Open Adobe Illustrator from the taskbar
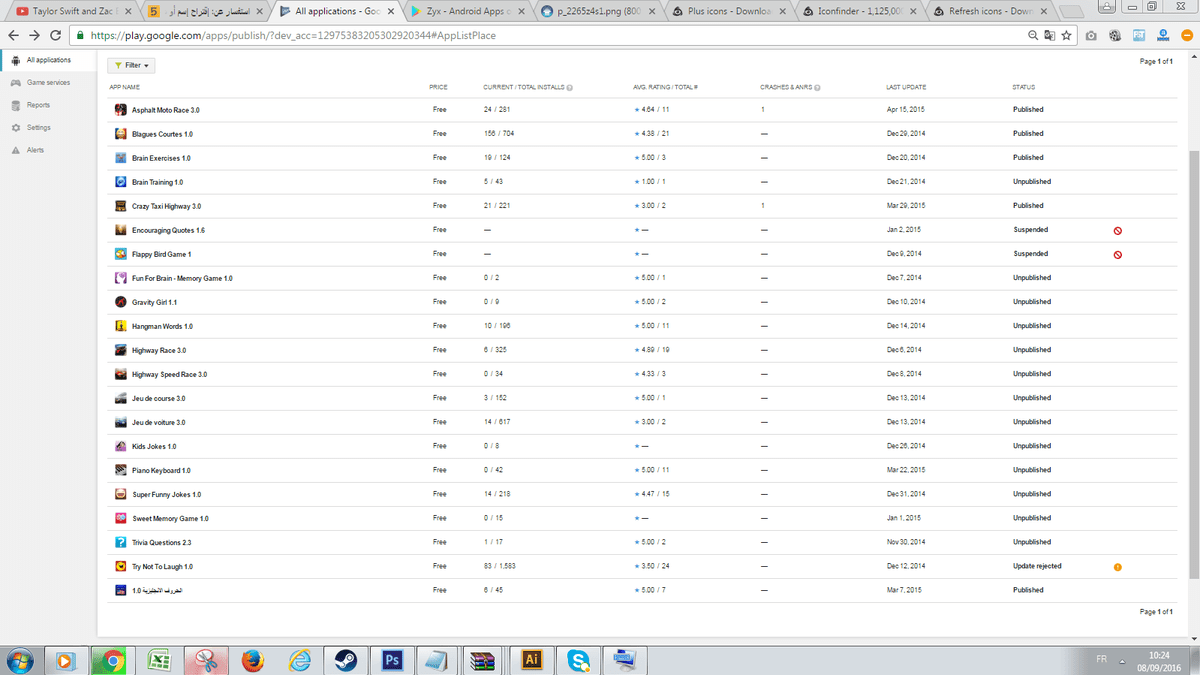The height and width of the screenshot is (675, 1200). (x=531, y=660)
